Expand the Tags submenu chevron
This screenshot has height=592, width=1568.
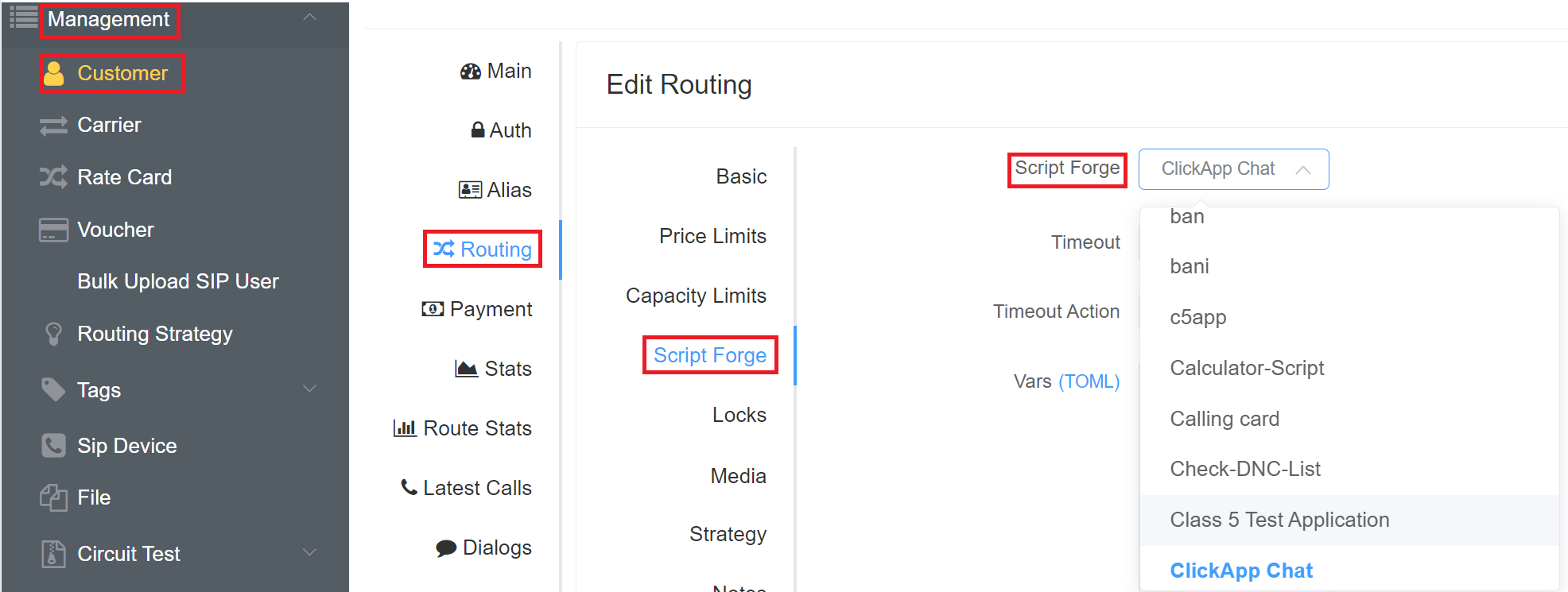(310, 389)
